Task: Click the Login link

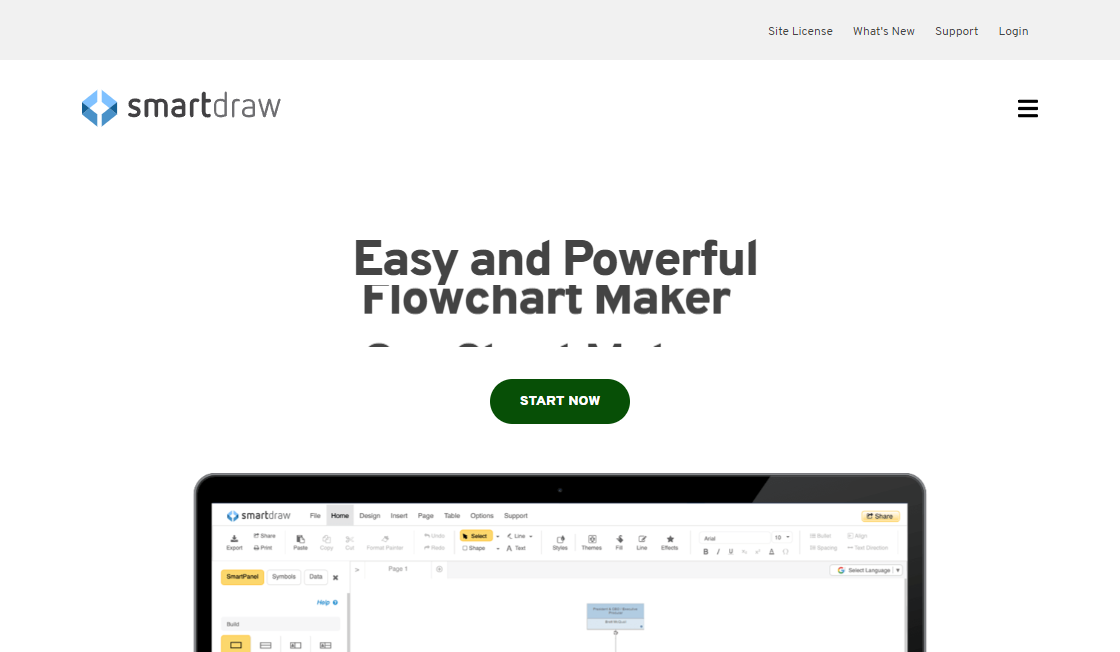Action: pyautogui.click(x=1013, y=31)
